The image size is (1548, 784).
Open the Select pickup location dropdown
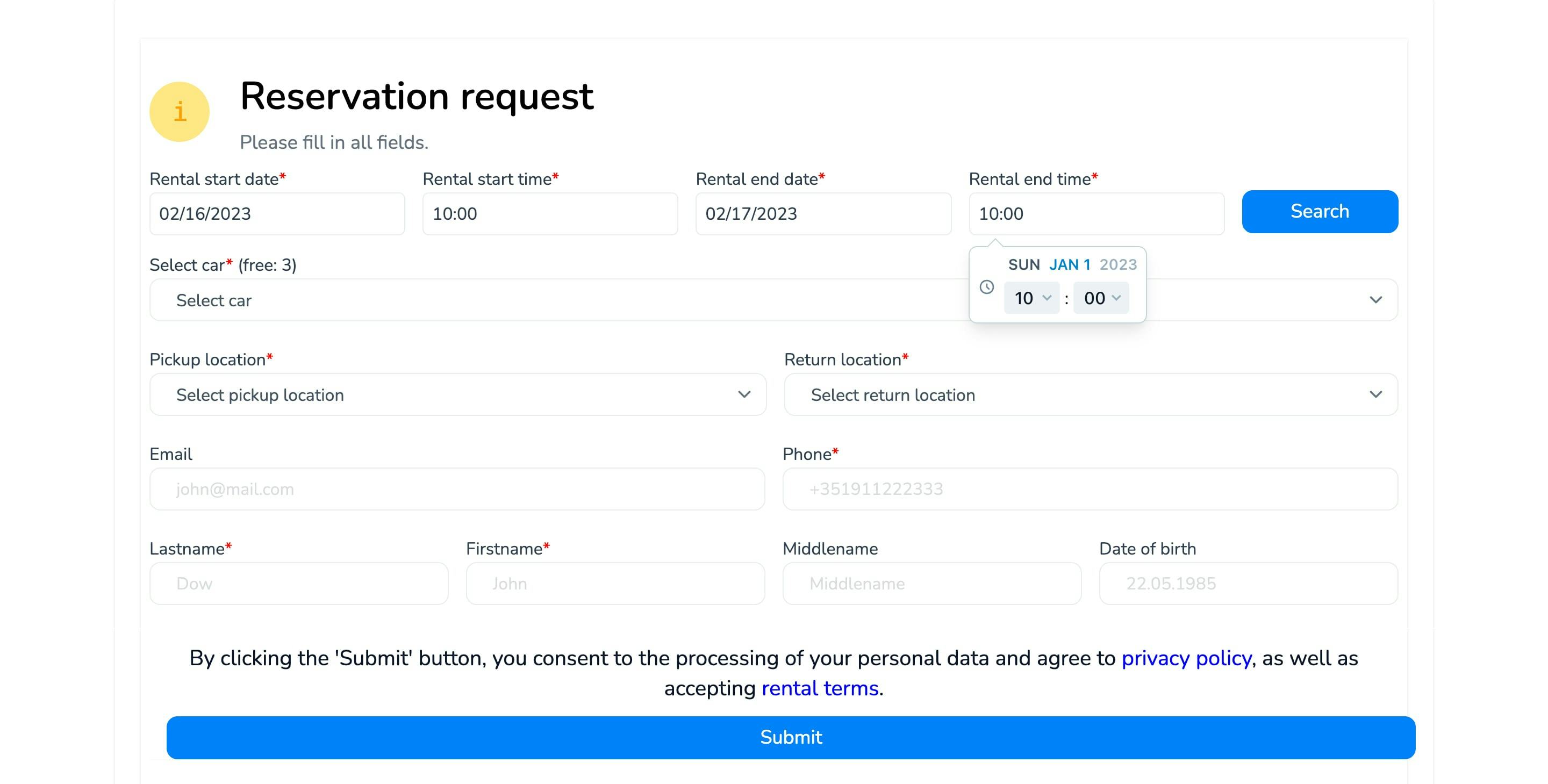(457, 395)
